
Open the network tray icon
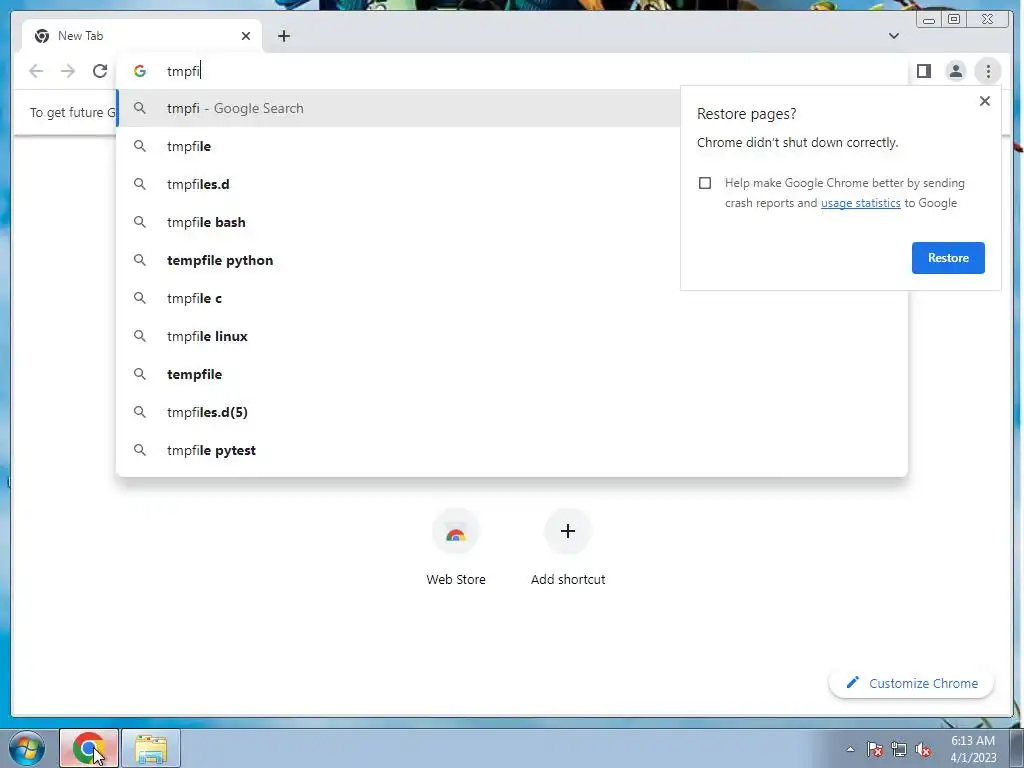899,749
